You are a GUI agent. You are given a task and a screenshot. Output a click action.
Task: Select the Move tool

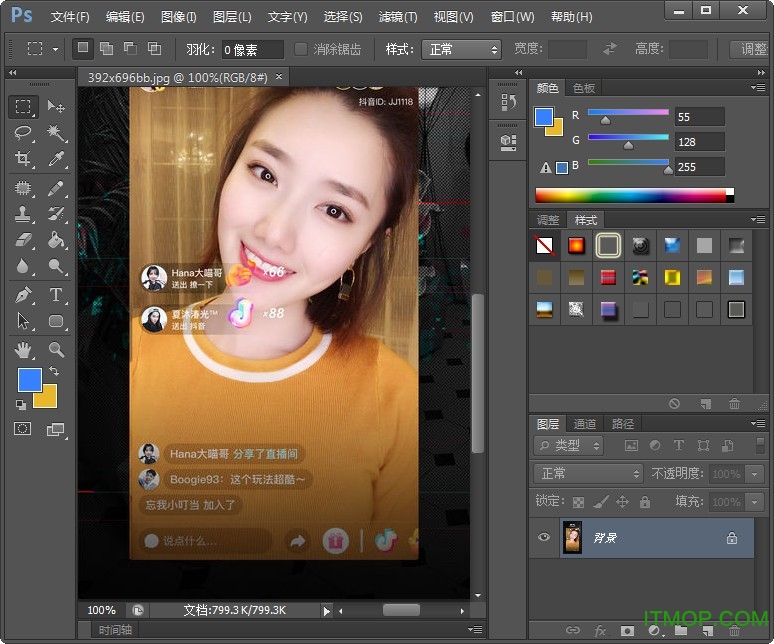click(56, 107)
